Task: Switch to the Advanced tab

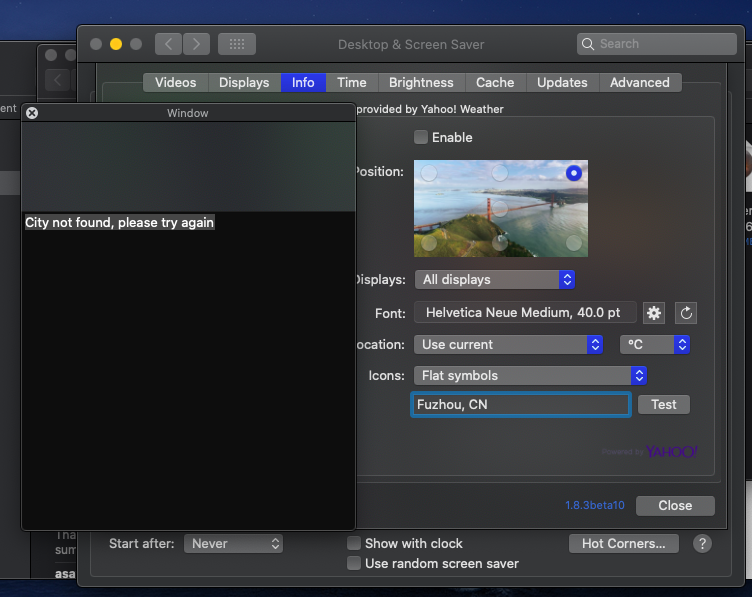Action: [x=640, y=82]
